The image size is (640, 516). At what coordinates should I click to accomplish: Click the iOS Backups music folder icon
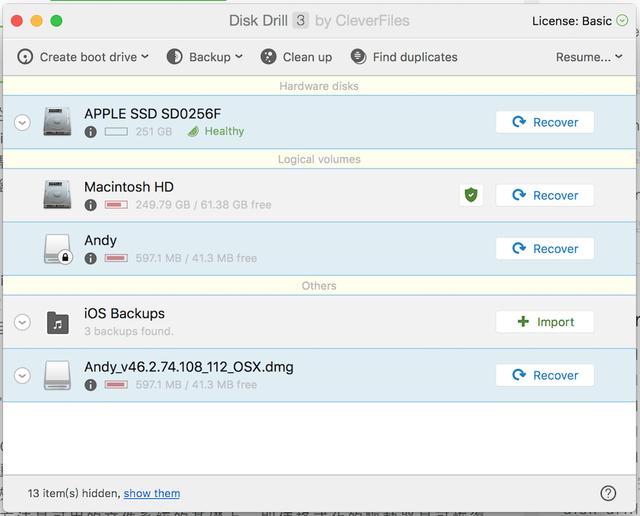click(58, 322)
